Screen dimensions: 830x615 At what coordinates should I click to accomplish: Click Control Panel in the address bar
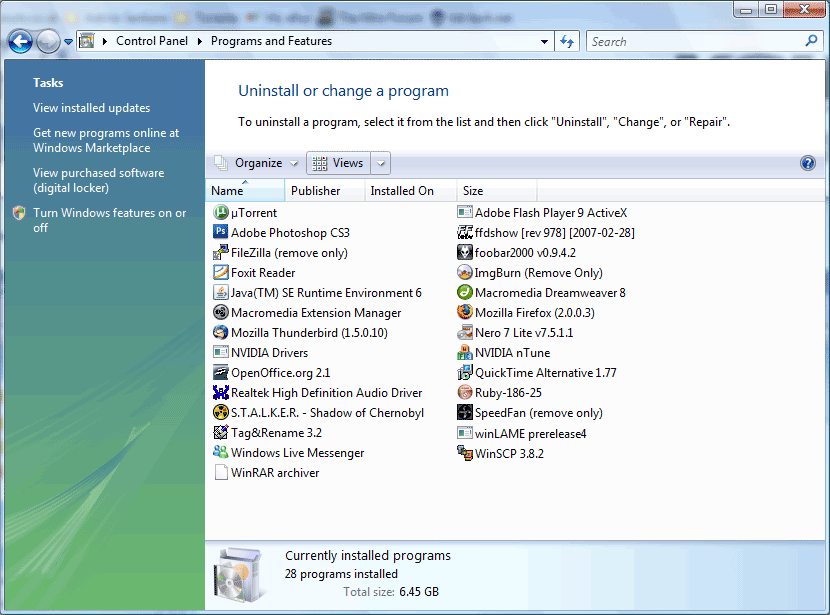coord(152,41)
